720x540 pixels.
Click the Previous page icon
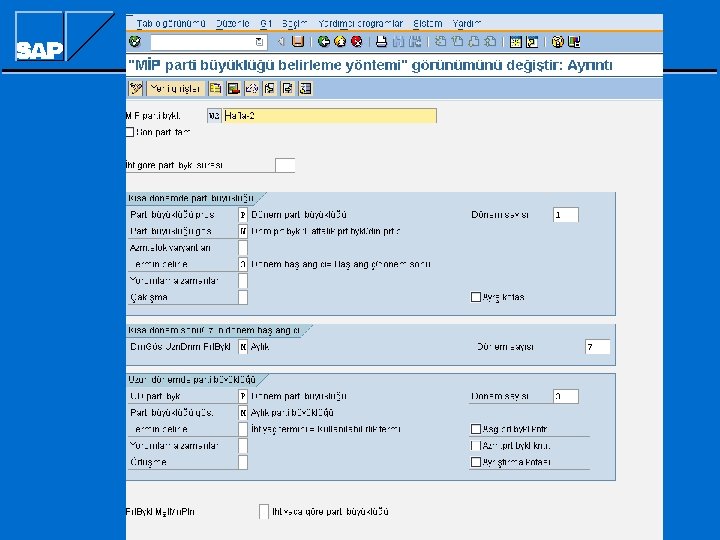457,42
